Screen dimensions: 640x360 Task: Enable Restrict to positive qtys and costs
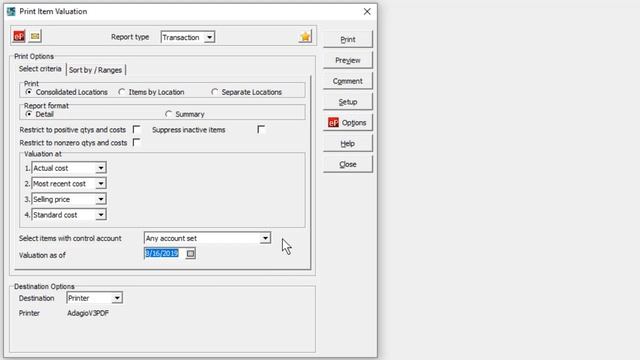coord(136,129)
